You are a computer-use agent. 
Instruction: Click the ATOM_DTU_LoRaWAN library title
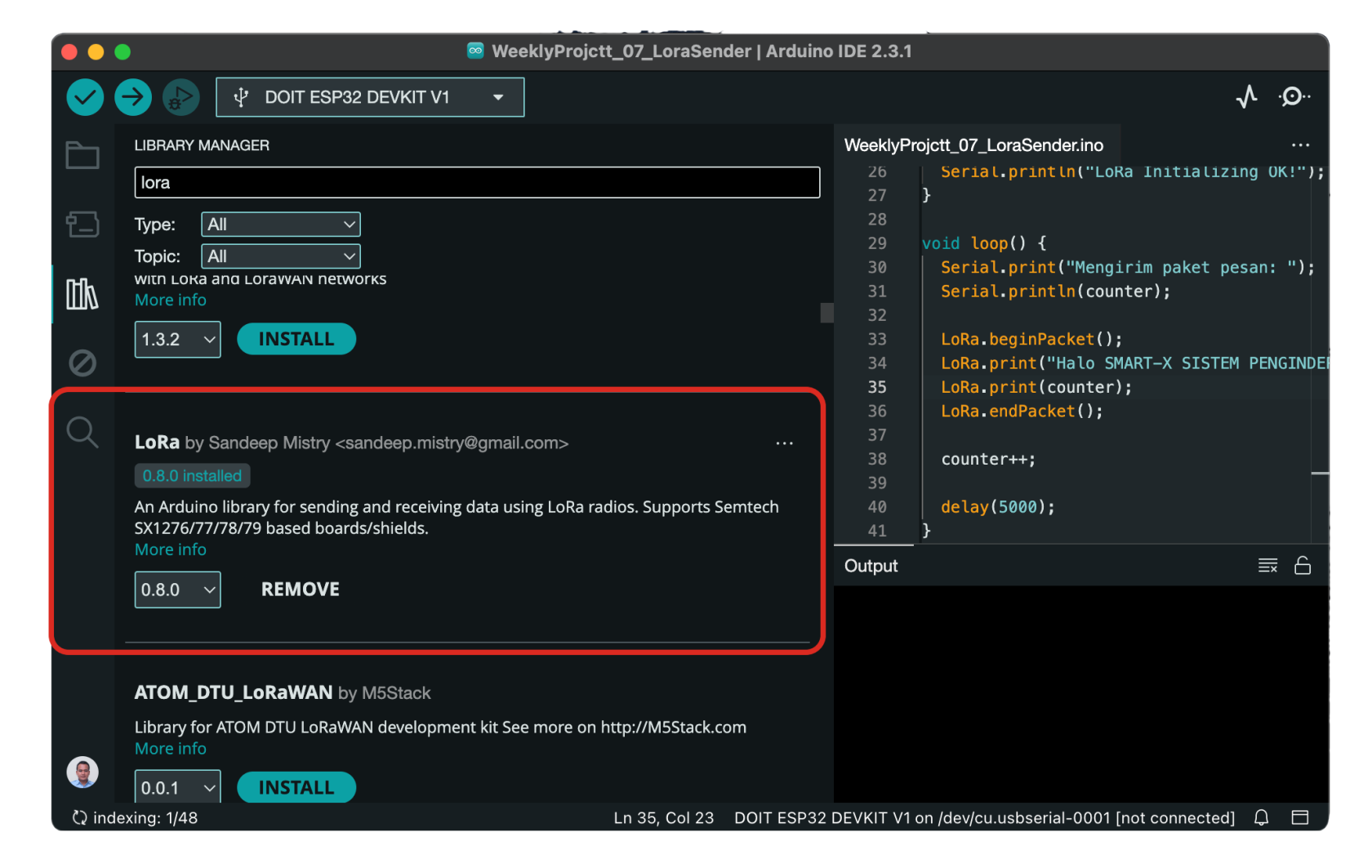234,692
